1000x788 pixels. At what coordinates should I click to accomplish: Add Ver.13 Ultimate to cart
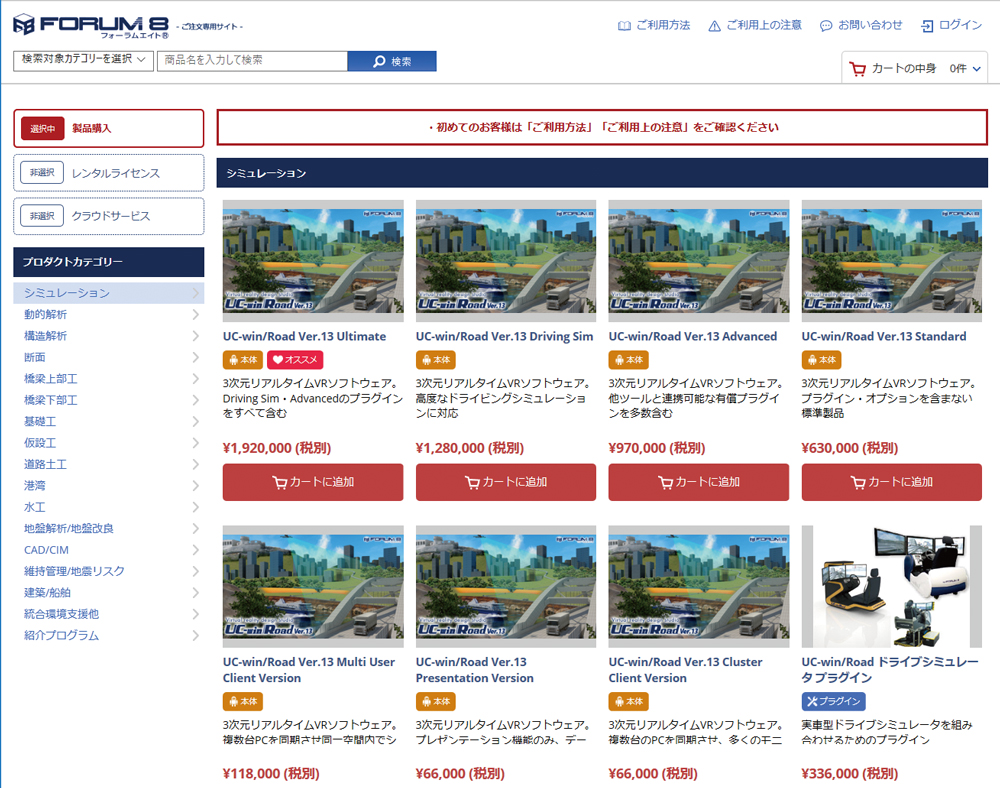[x=313, y=482]
